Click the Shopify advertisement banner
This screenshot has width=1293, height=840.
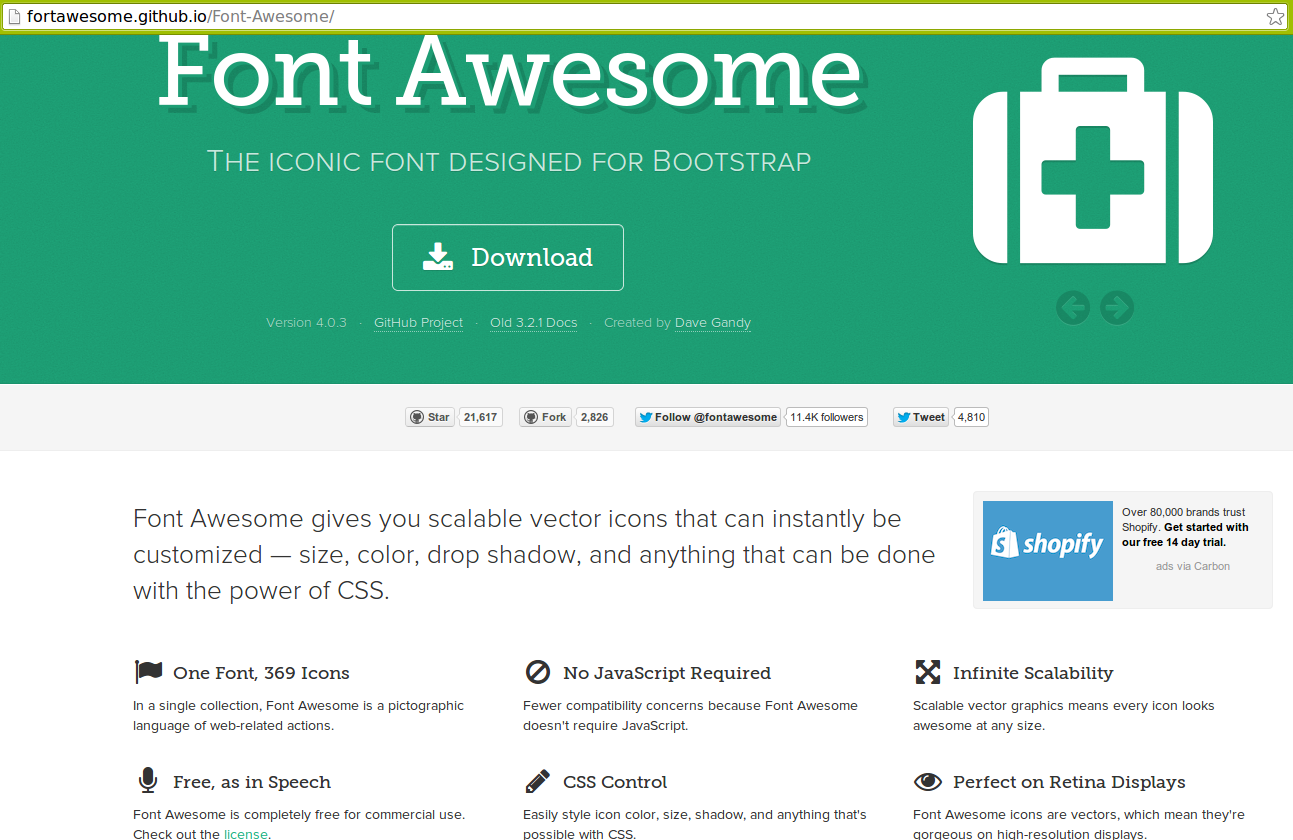1047,551
